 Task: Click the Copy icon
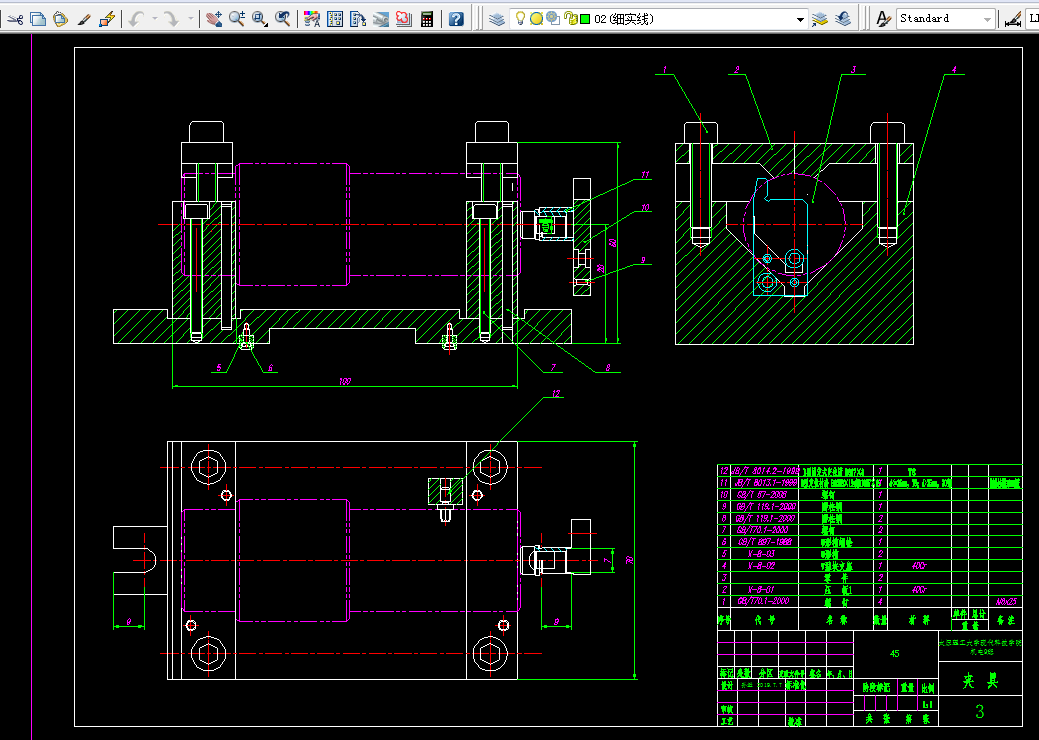pos(38,19)
